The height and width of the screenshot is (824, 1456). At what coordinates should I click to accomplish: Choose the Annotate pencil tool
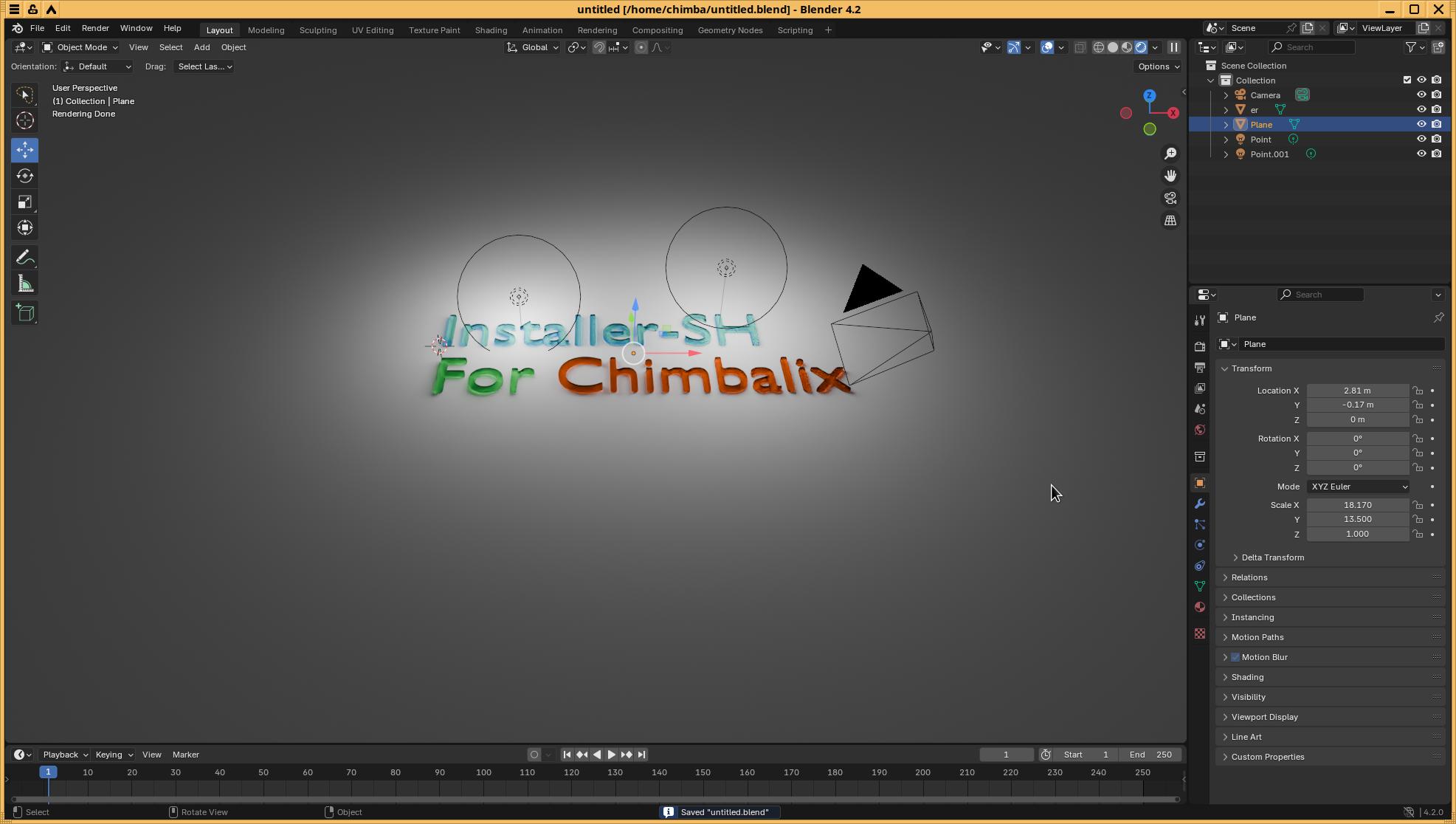(25, 258)
